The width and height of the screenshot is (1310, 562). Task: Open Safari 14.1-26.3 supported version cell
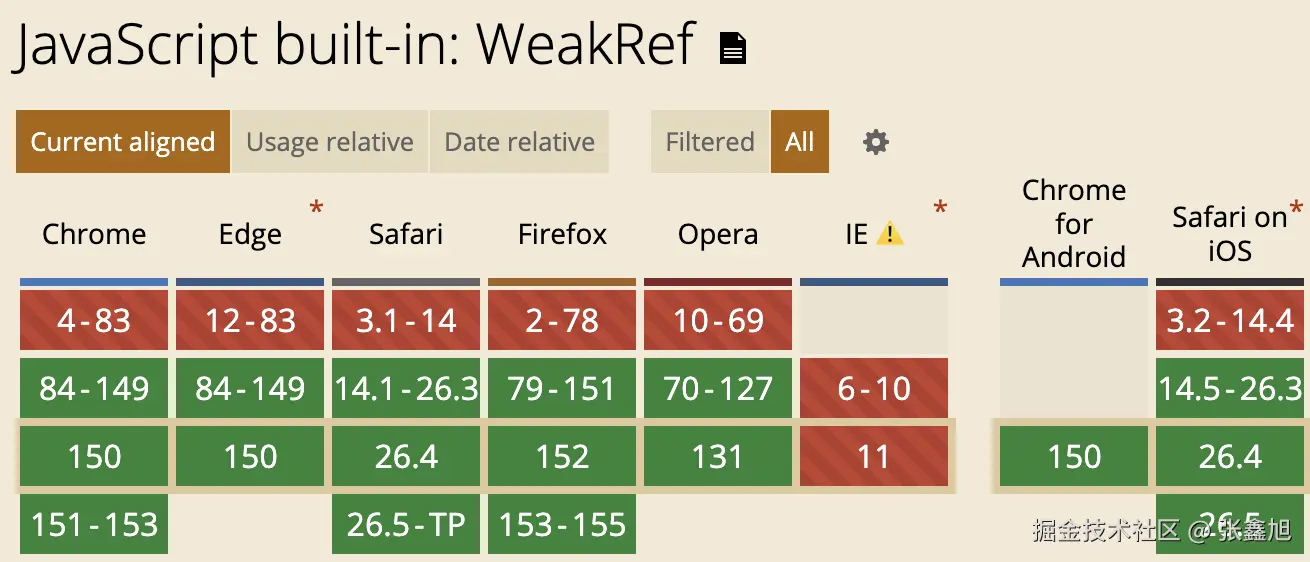click(406, 388)
